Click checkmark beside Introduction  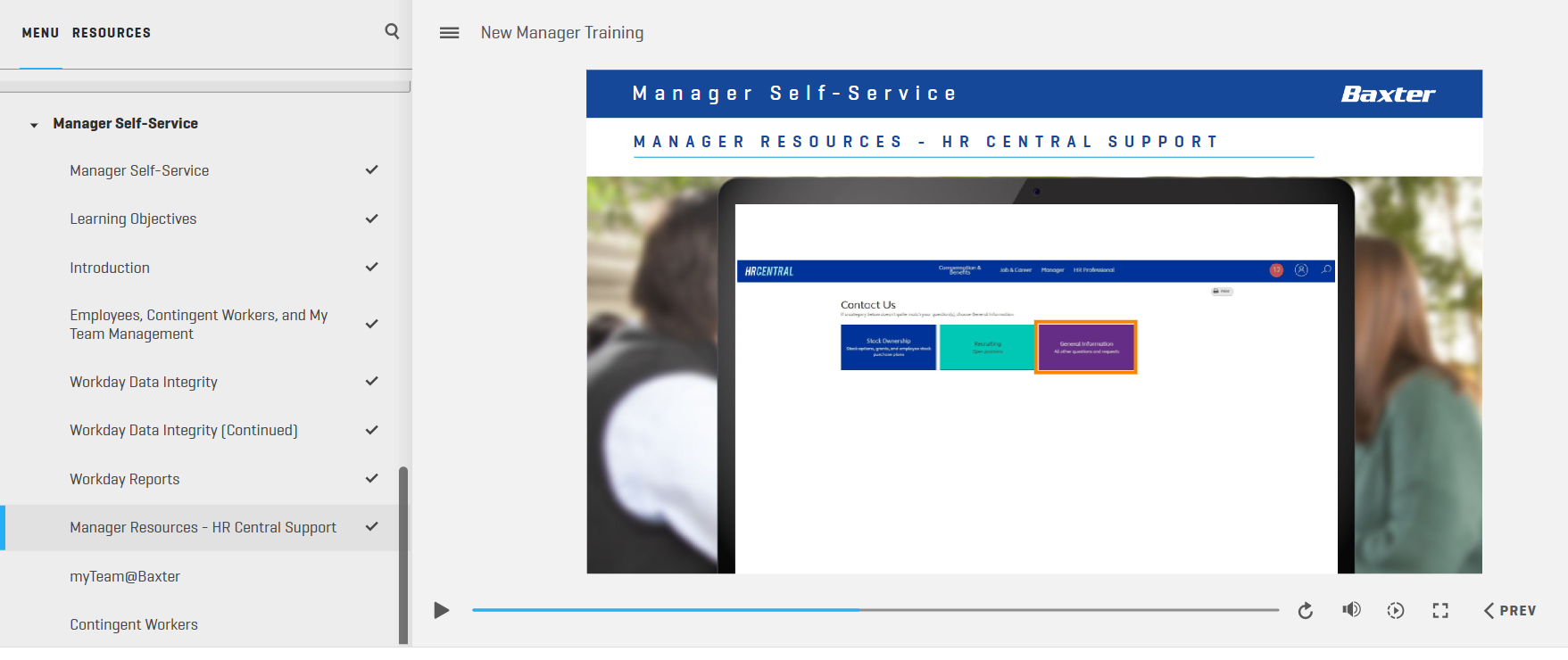372,267
